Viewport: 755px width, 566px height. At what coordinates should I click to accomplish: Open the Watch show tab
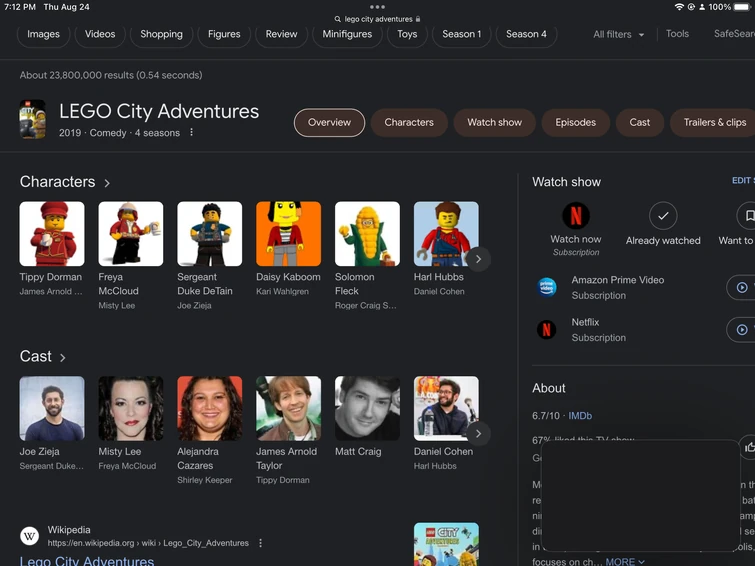click(495, 122)
